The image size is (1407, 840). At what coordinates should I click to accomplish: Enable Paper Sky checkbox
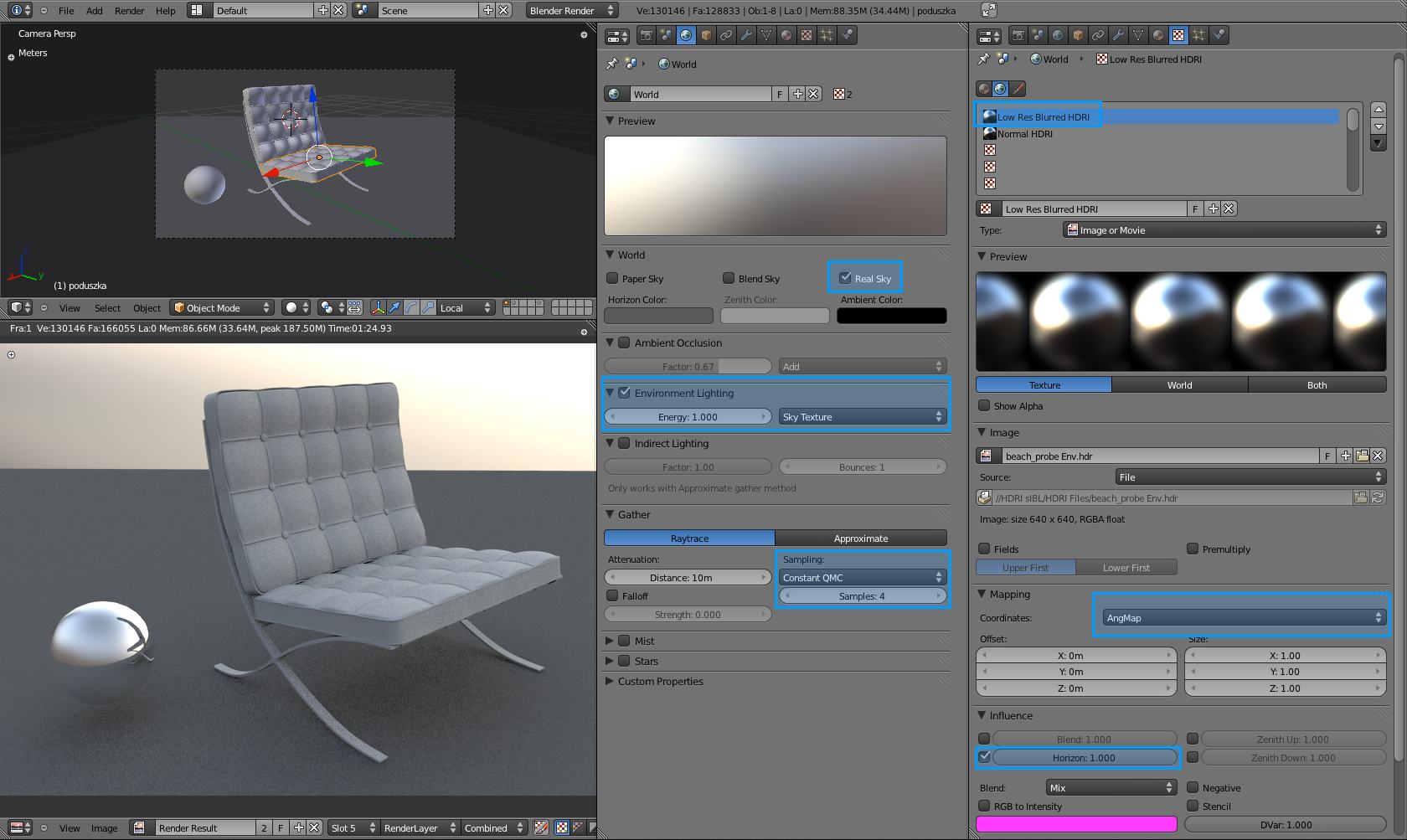tap(612, 278)
